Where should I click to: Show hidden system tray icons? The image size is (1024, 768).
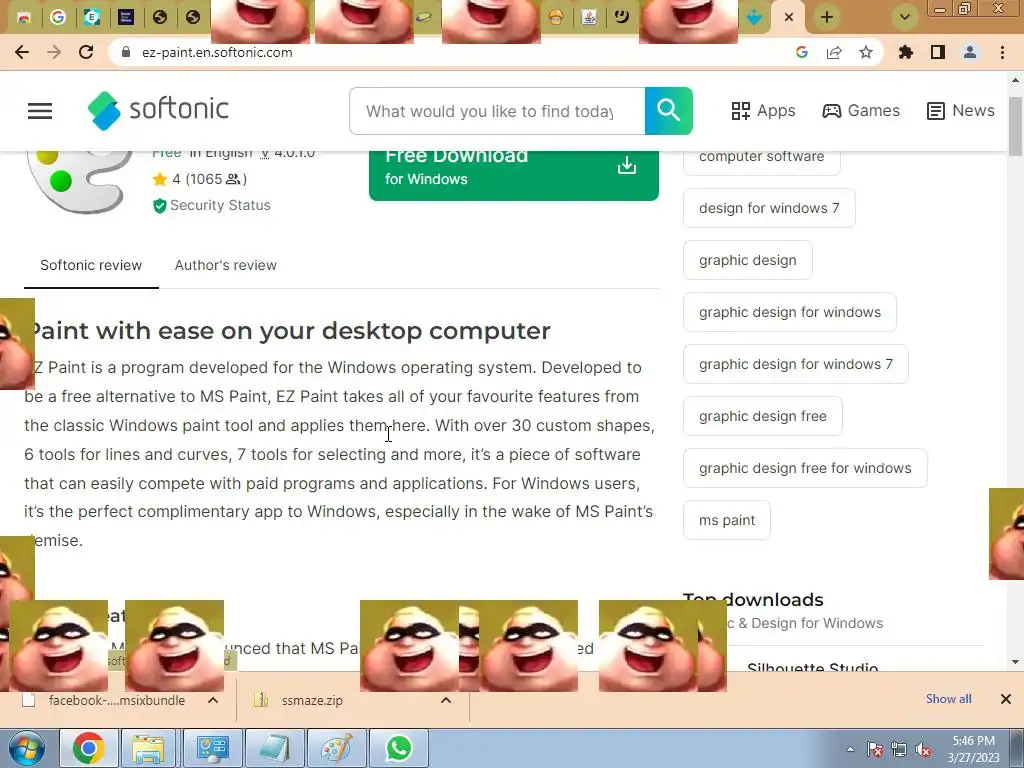850,750
